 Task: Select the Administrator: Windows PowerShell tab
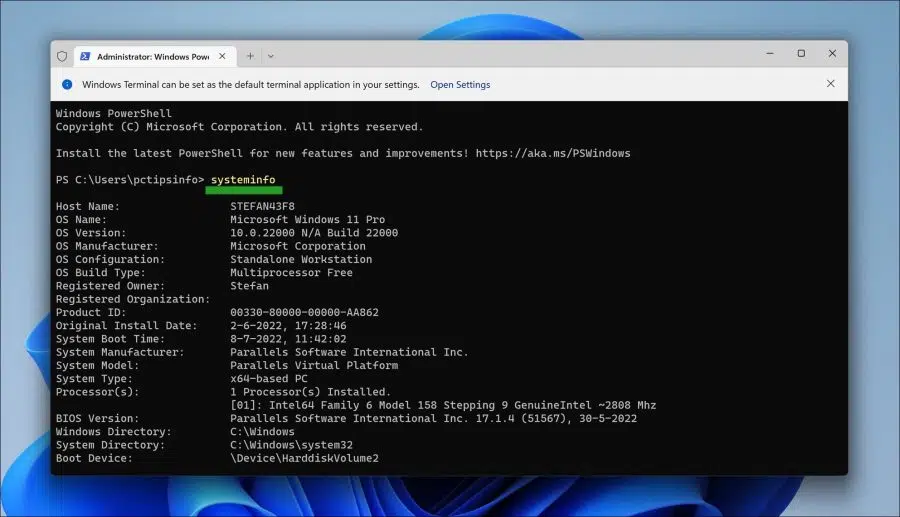(x=155, y=56)
